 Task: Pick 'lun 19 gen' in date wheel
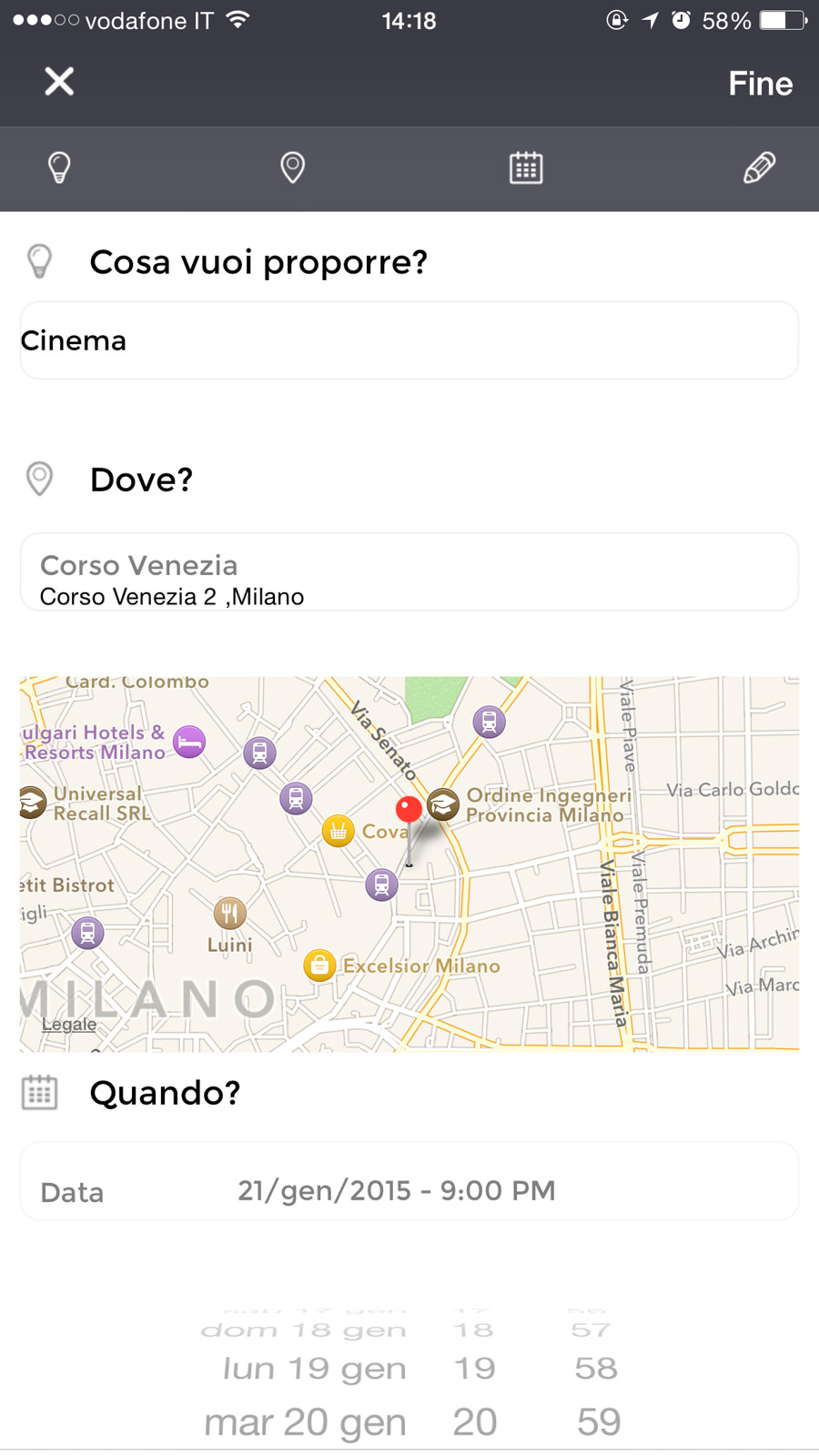[314, 1369]
